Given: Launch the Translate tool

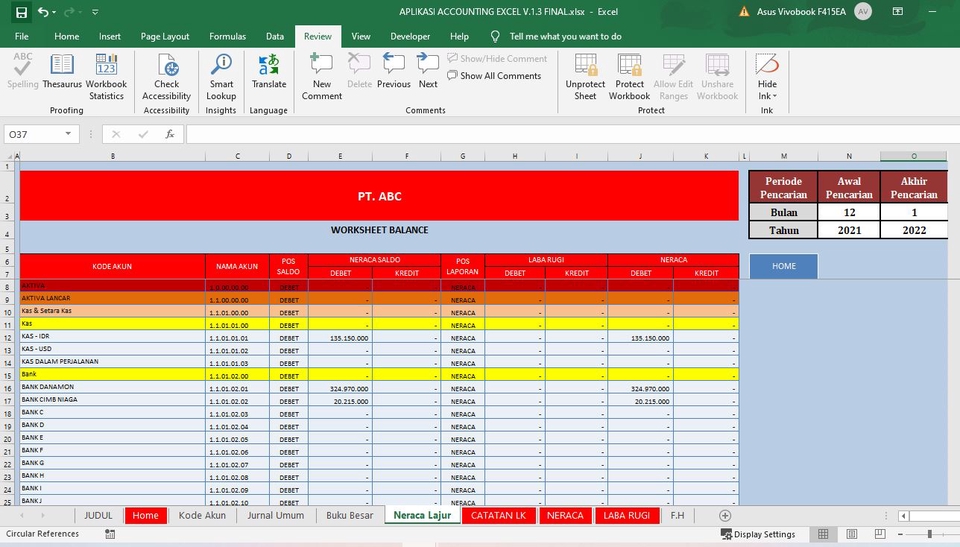Looking at the screenshot, I should click(269, 71).
